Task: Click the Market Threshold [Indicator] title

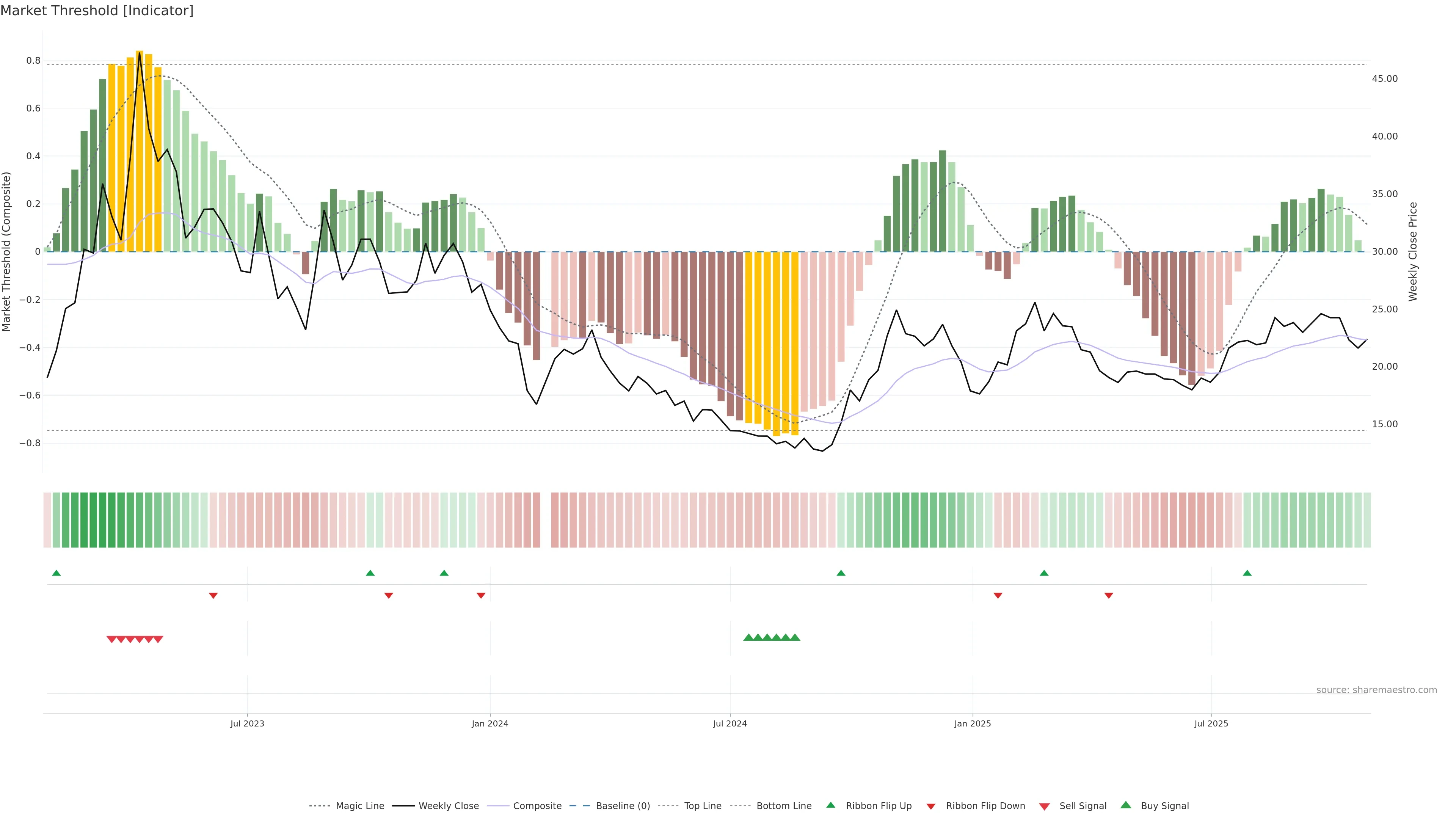Action: [97, 11]
